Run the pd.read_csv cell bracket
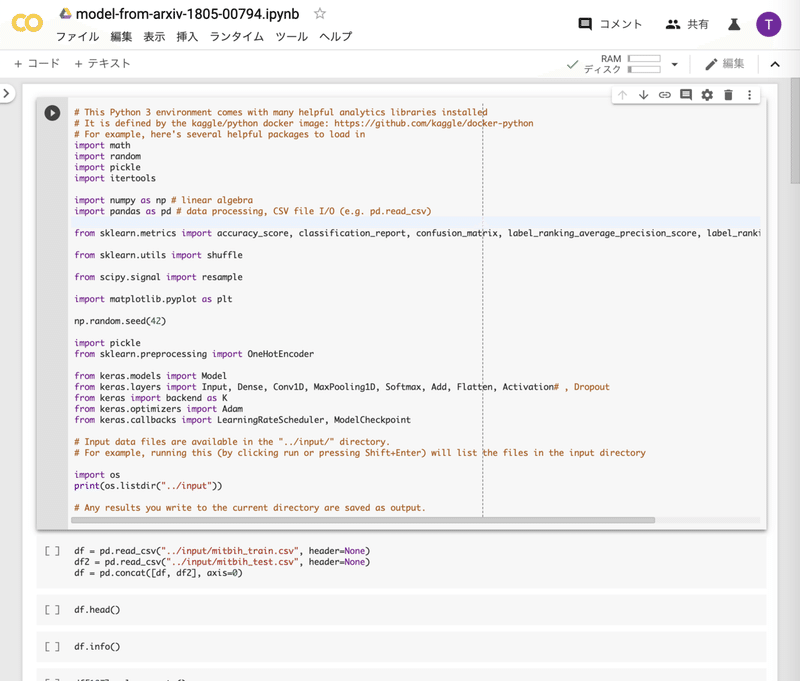 pos(52,551)
